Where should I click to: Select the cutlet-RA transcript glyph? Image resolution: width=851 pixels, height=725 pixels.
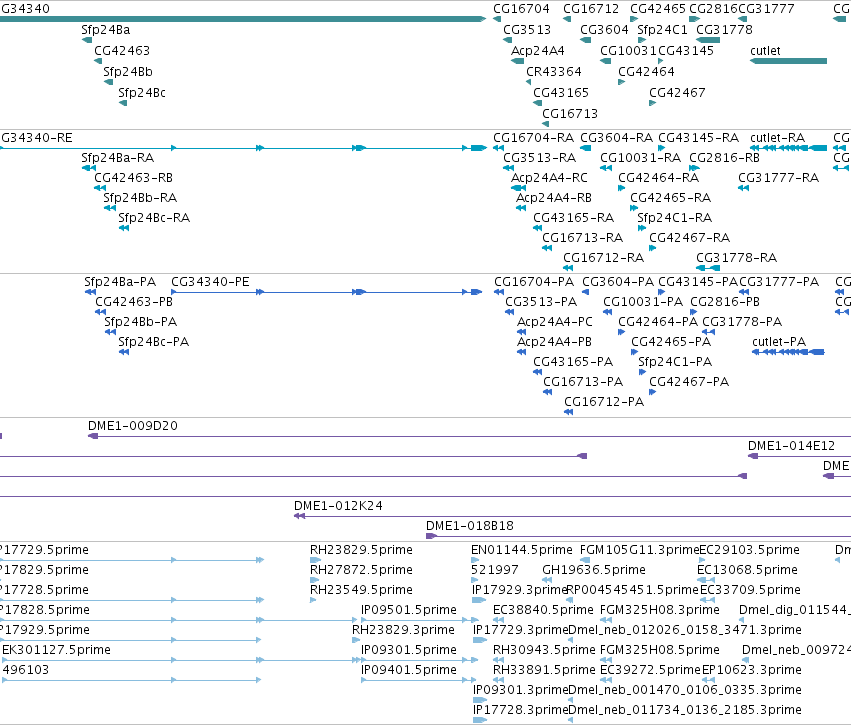click(788, 148)
